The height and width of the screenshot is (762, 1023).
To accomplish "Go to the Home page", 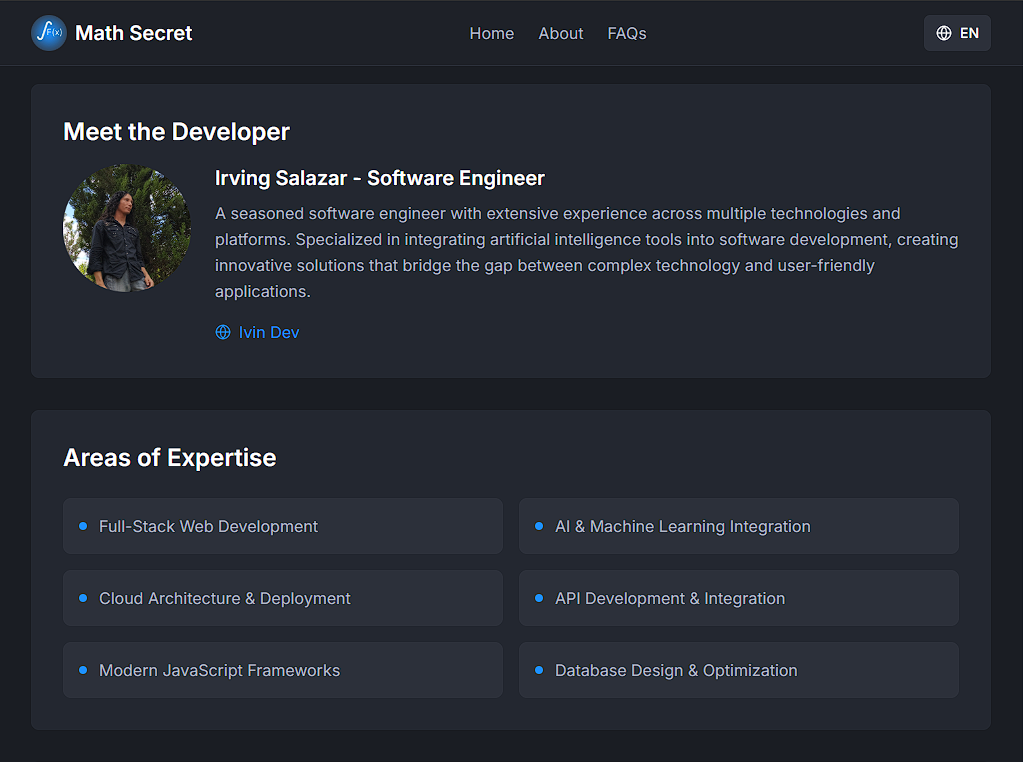I will pos(491,33).
